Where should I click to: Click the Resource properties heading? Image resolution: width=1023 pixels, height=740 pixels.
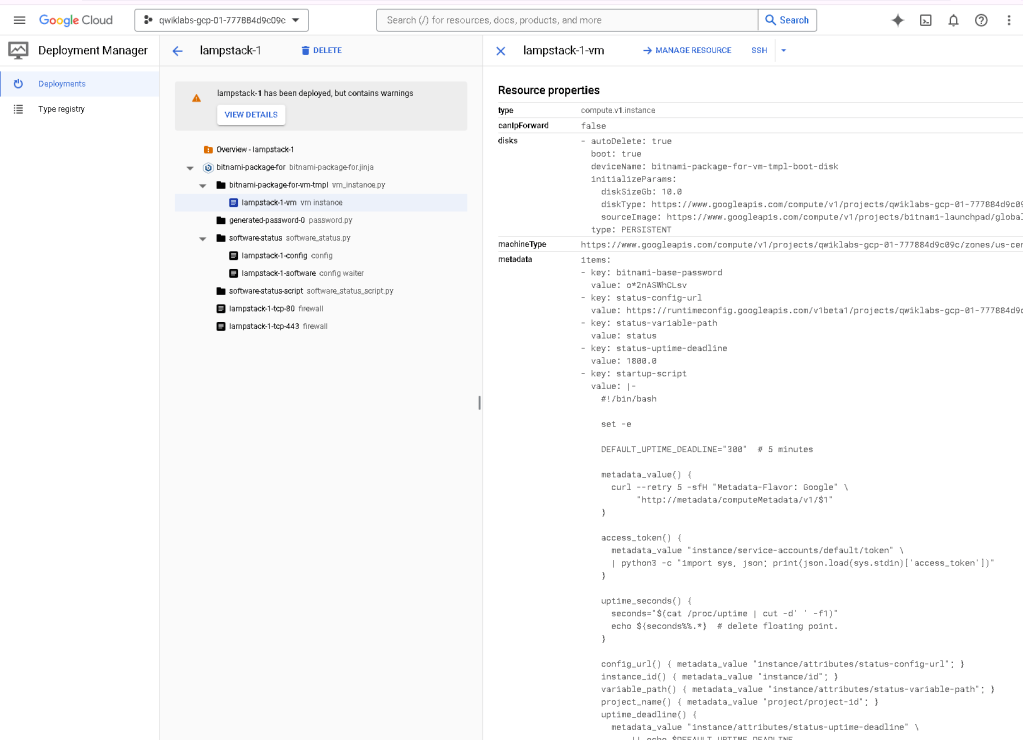(549, 90)
